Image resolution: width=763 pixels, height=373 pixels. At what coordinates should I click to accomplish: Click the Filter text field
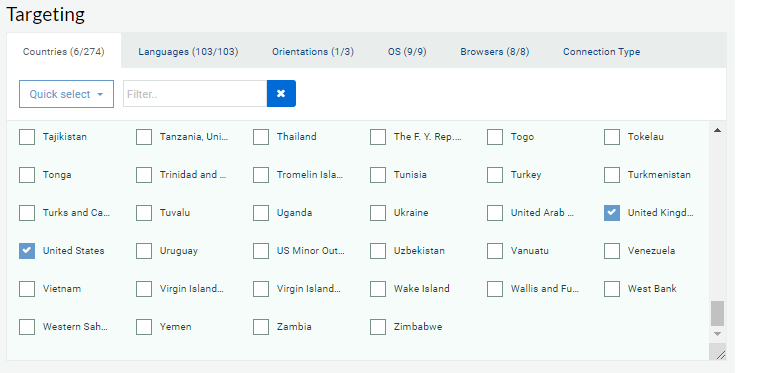coord(195,93)
